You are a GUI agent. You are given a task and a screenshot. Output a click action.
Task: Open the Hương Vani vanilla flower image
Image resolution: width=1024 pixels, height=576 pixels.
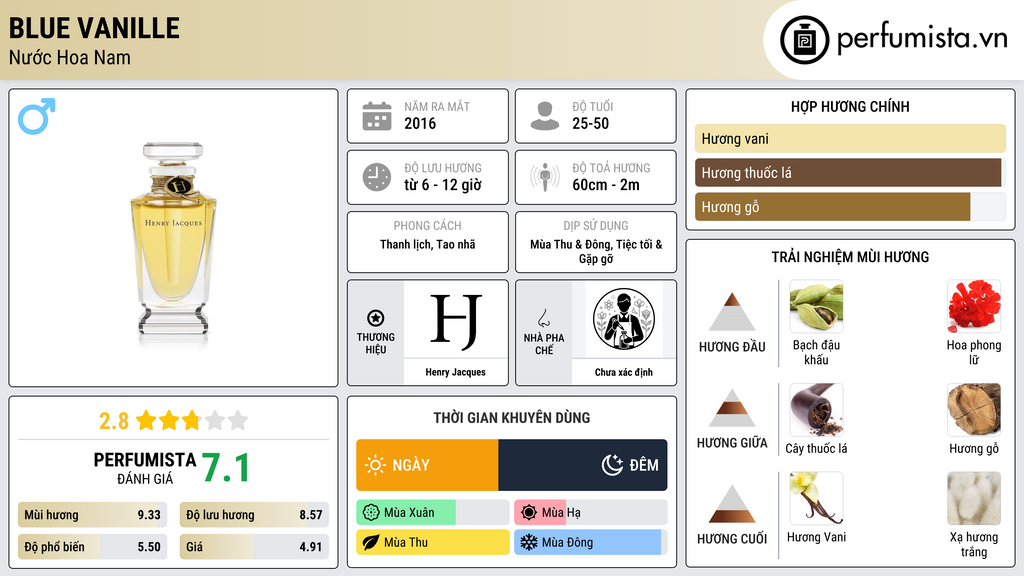pyautogui.click(x=816, y=498)
